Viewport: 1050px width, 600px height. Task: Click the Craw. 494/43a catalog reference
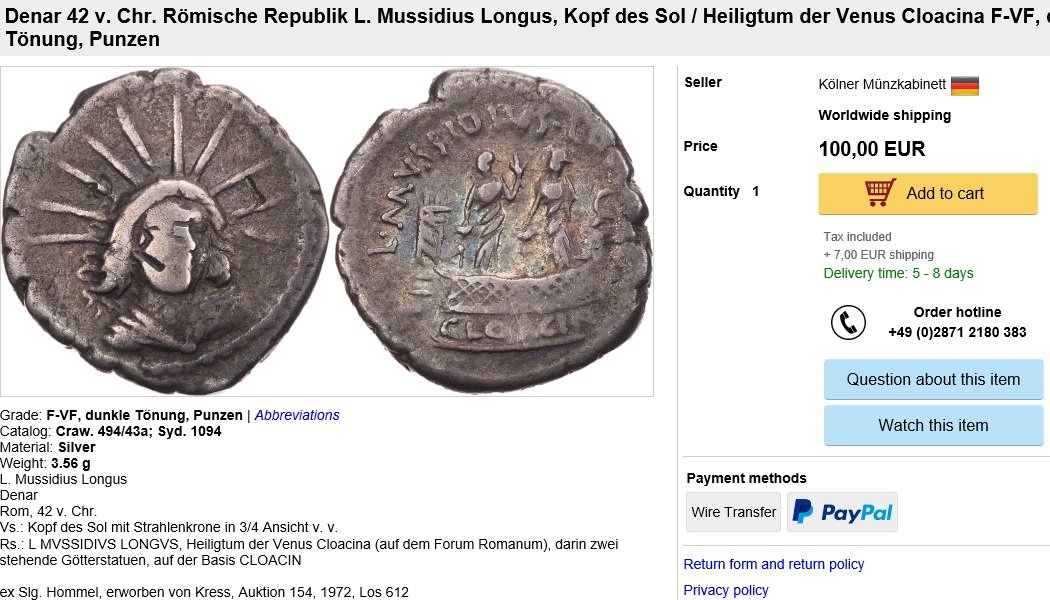point(104,431)
